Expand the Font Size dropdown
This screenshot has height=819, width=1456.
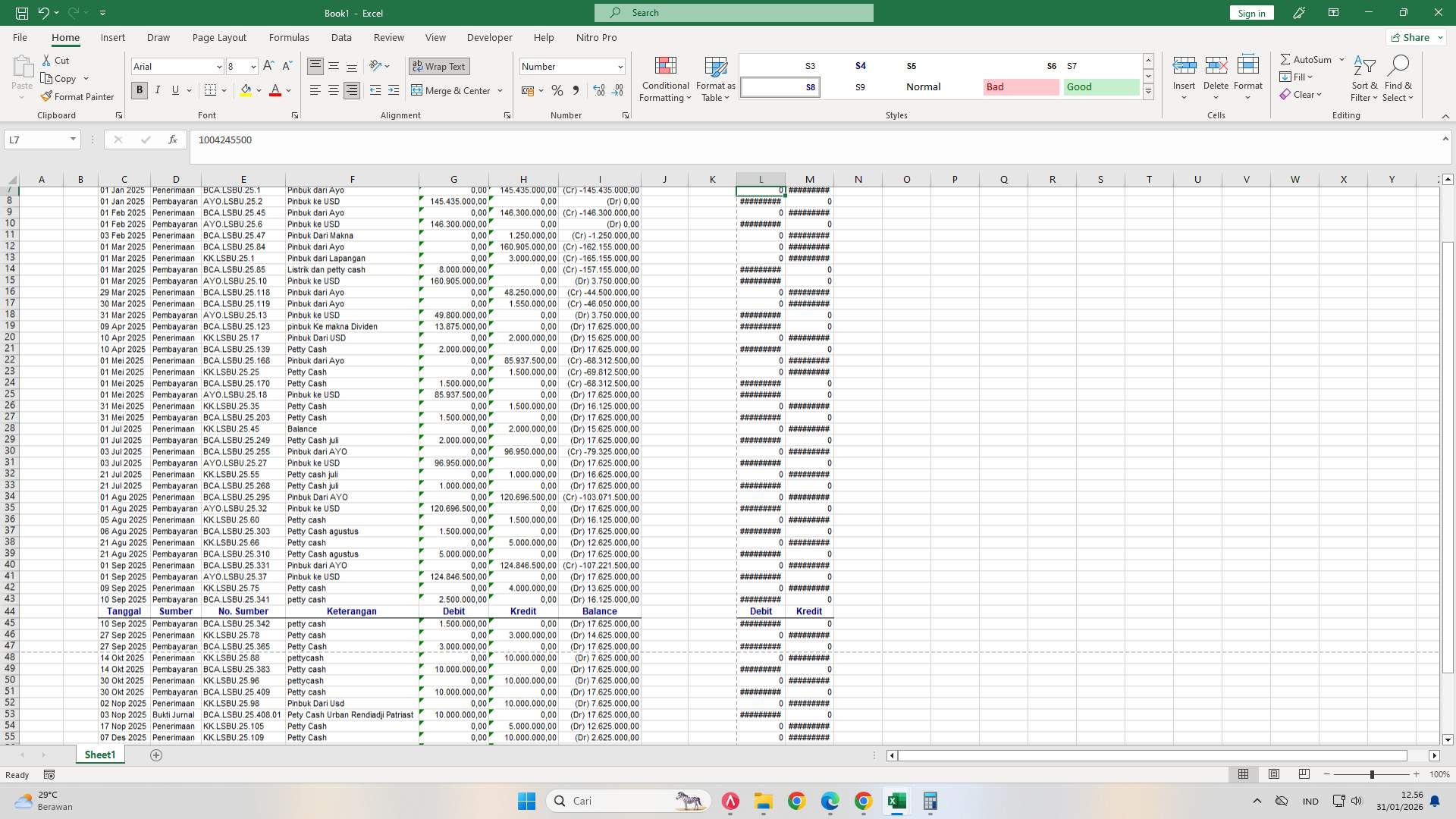tap(253, 66)
